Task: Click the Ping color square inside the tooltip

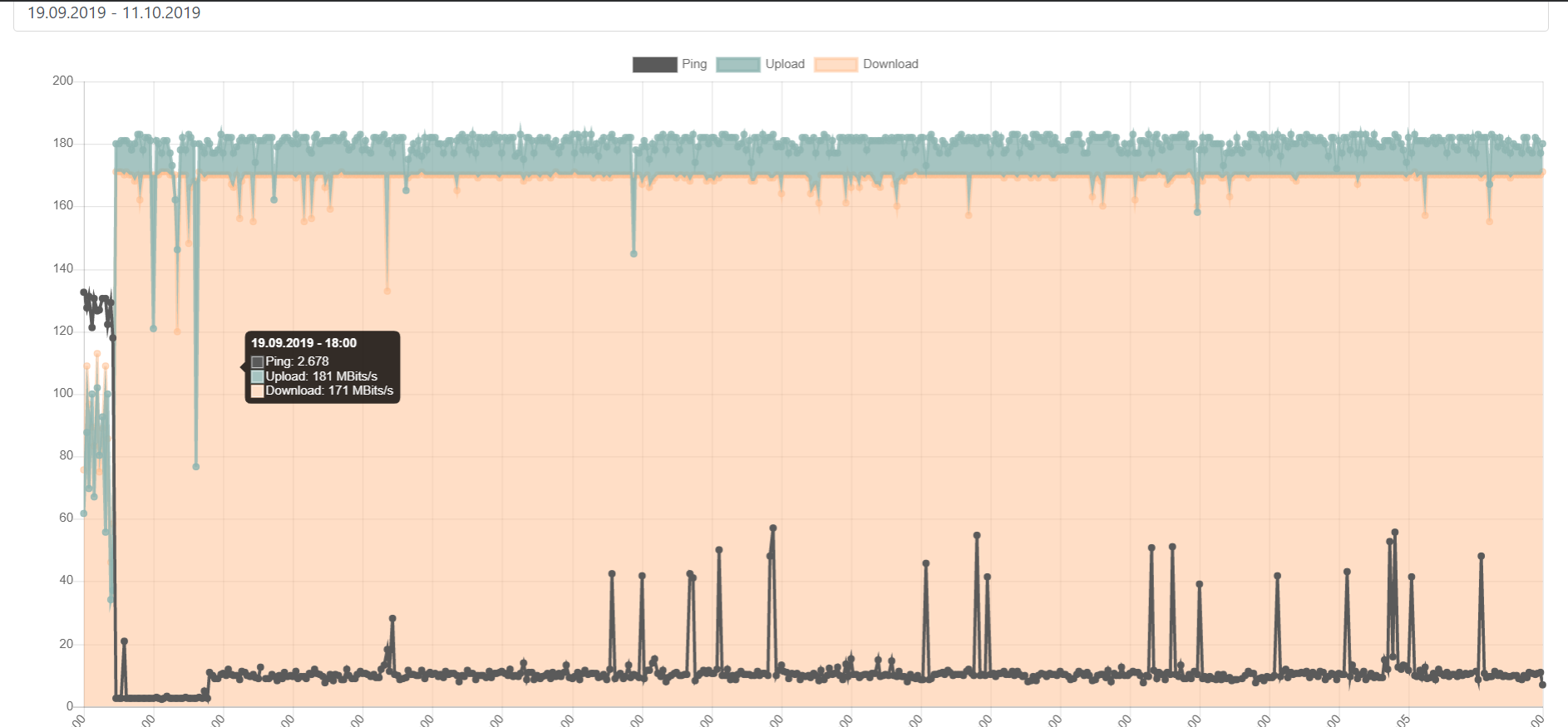Action: click(258, 362)
